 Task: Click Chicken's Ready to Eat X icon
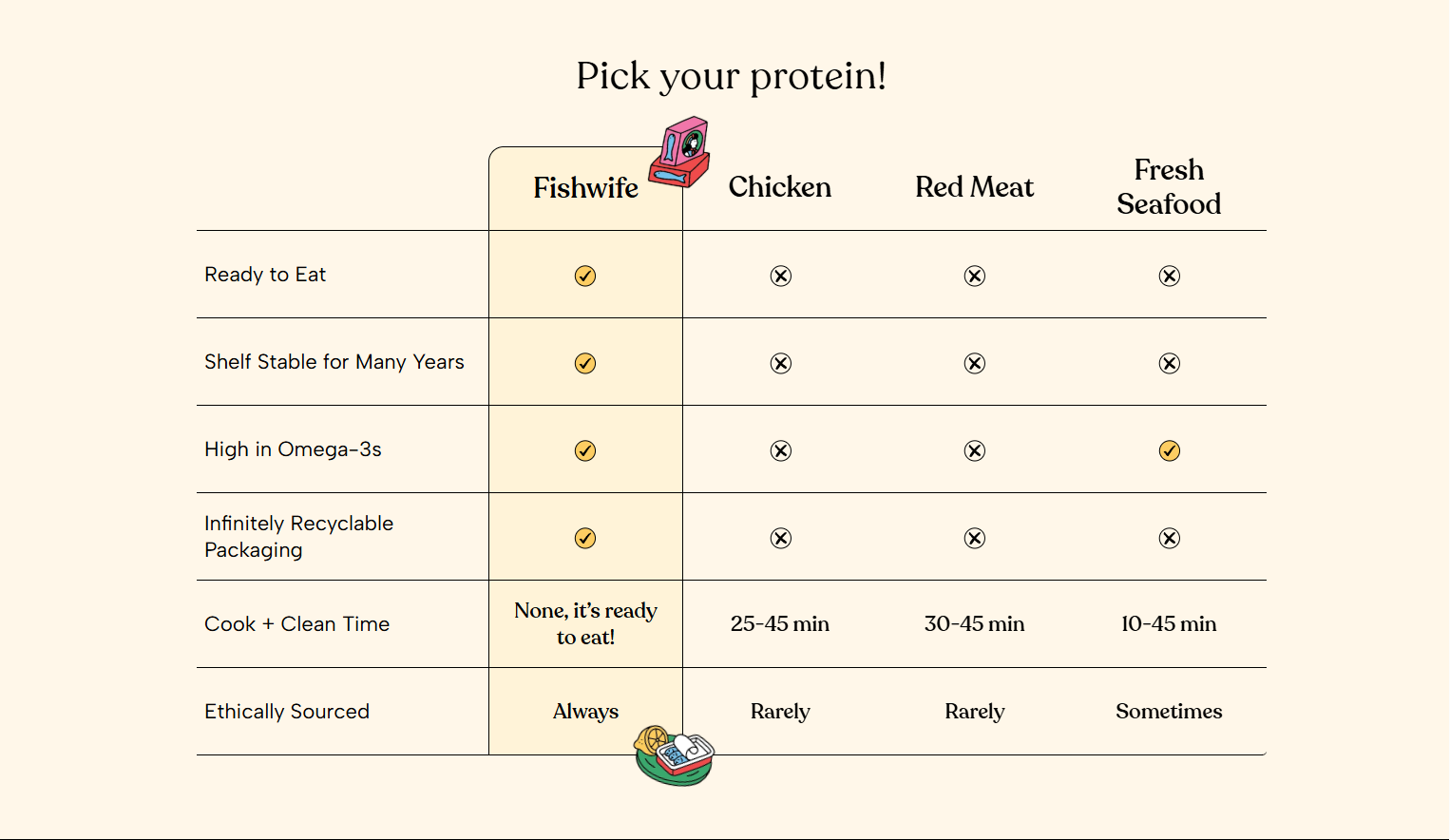tap(780, 276)
